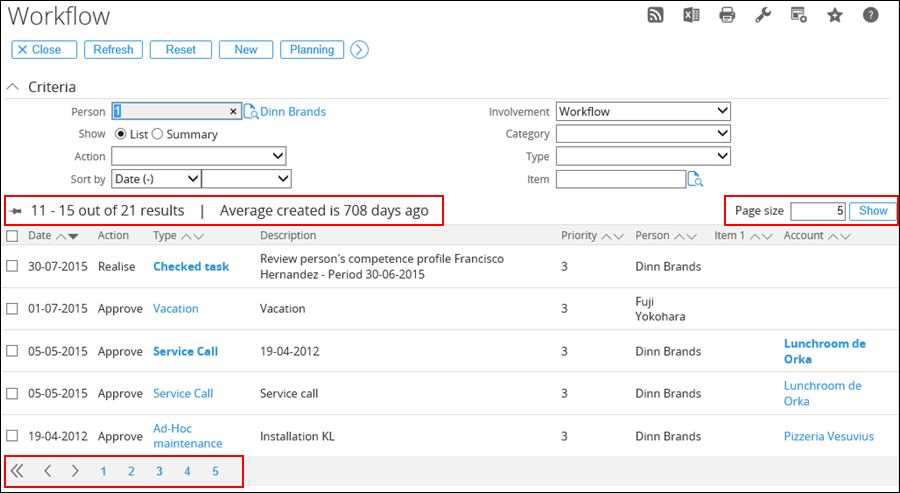Collapse the Criteria section
The image size is (900, 493).
[13, 87]
